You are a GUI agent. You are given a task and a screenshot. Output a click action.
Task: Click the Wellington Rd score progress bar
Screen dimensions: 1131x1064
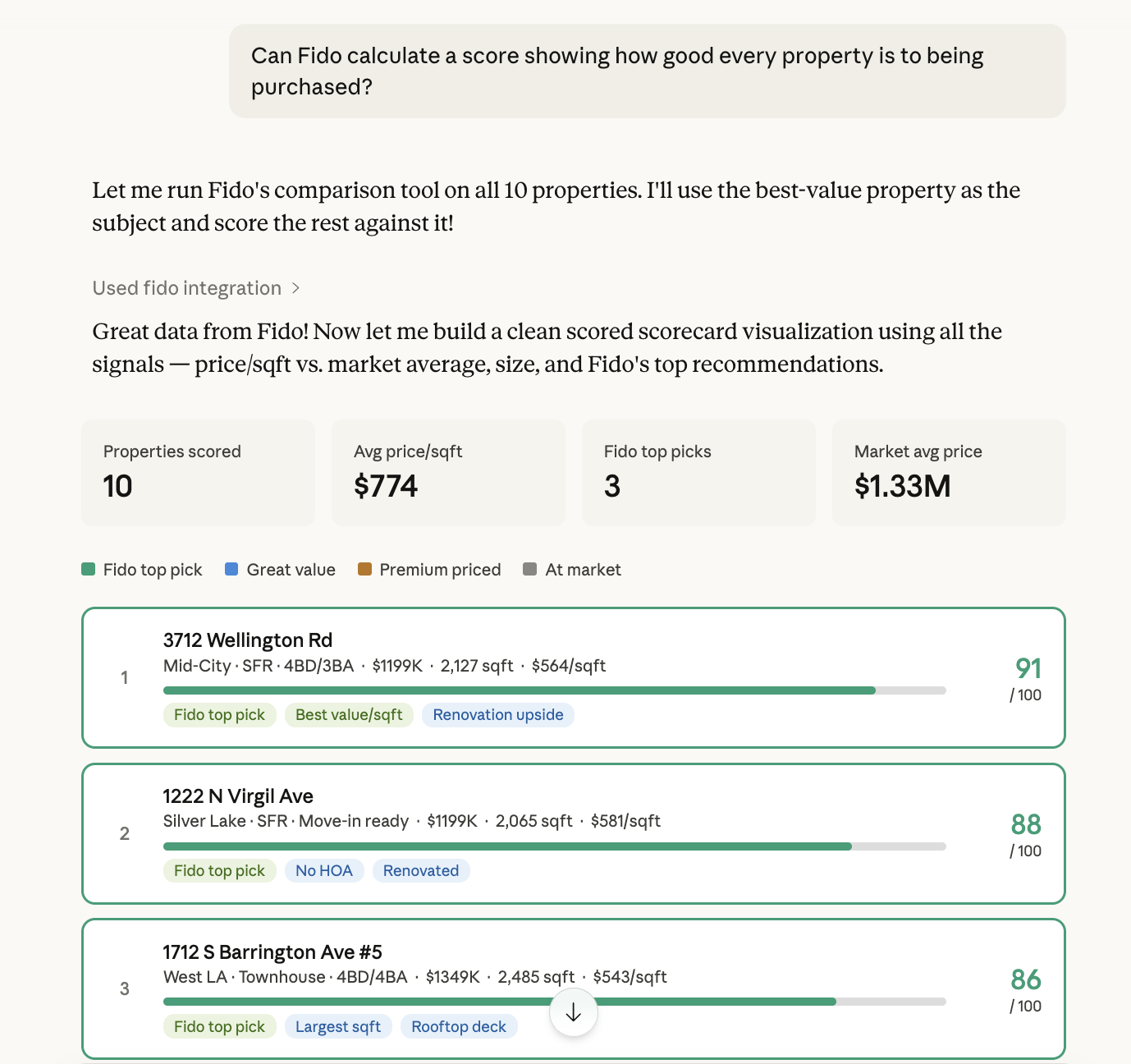(555, 690)
